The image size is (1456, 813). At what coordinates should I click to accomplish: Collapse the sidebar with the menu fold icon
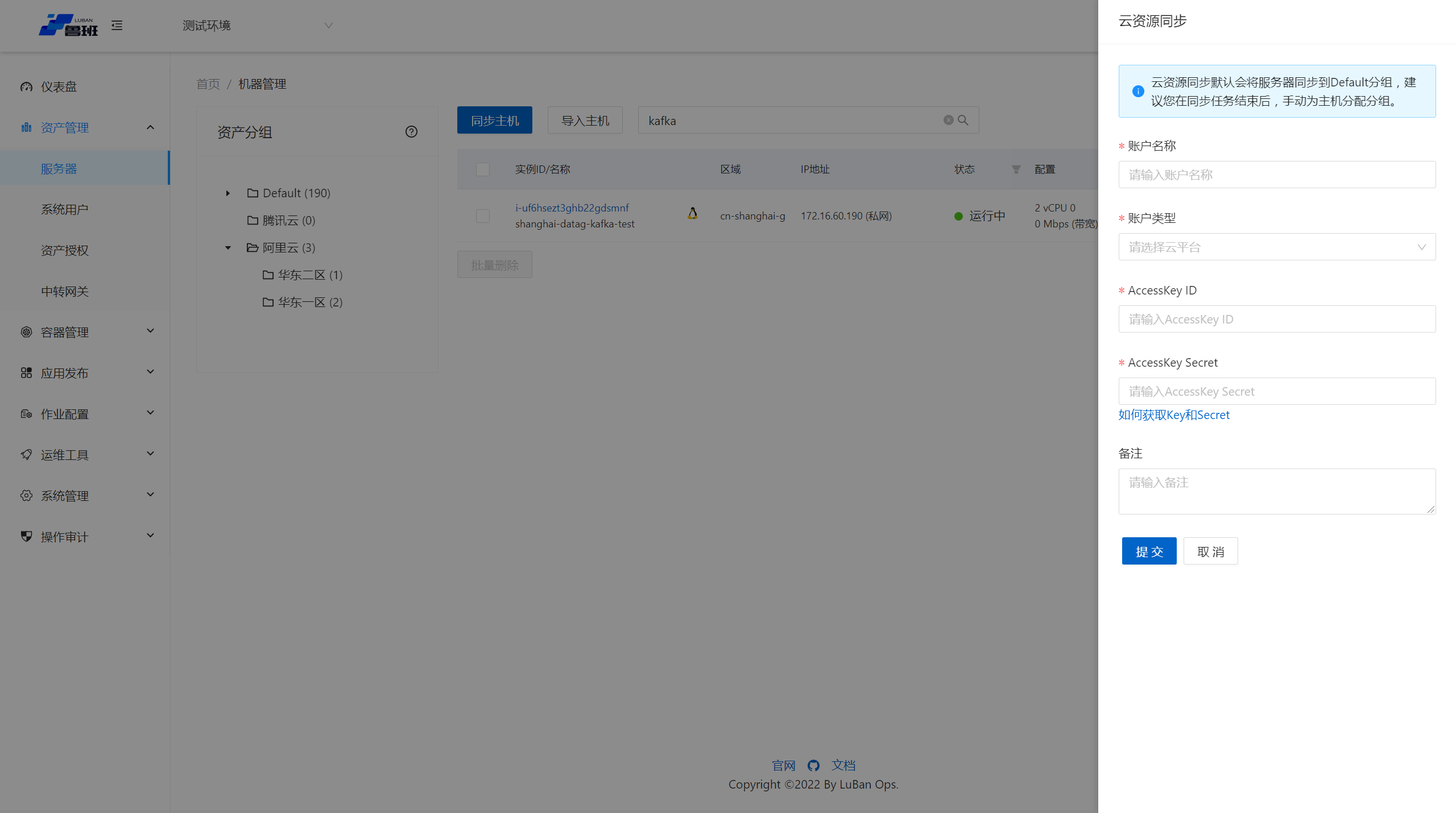(x=117, y=26)
